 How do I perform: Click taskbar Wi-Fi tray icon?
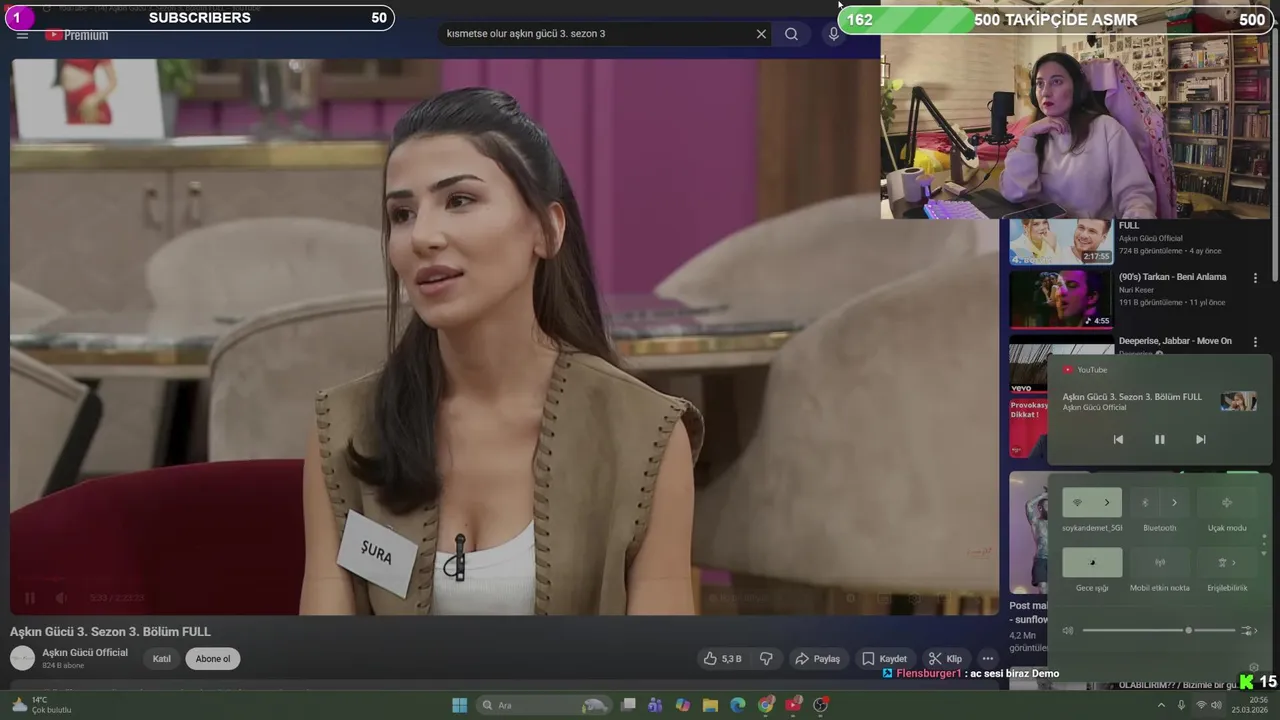click(1201, 705)
